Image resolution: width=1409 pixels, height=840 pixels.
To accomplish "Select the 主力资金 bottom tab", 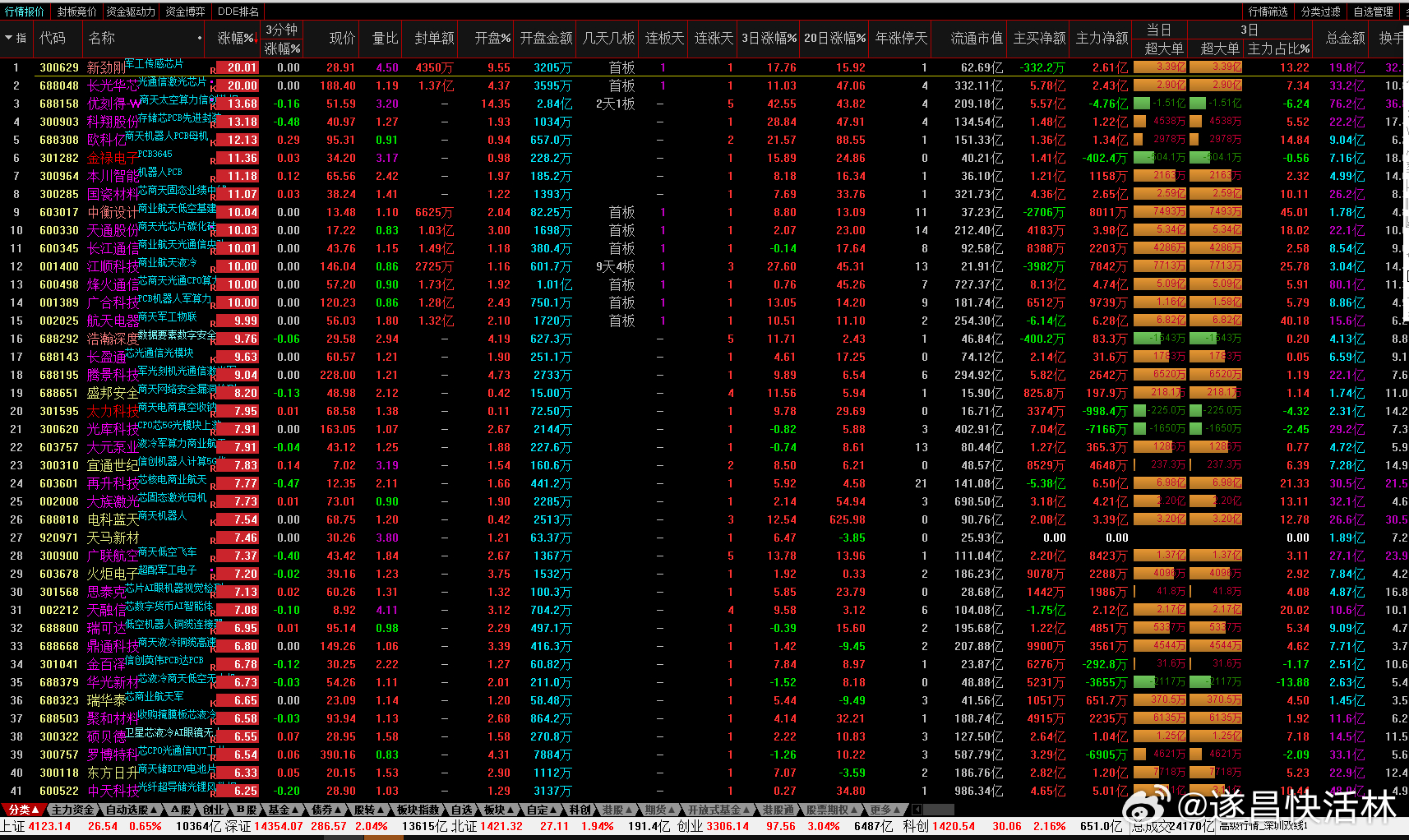I will [x=72, y=810].
